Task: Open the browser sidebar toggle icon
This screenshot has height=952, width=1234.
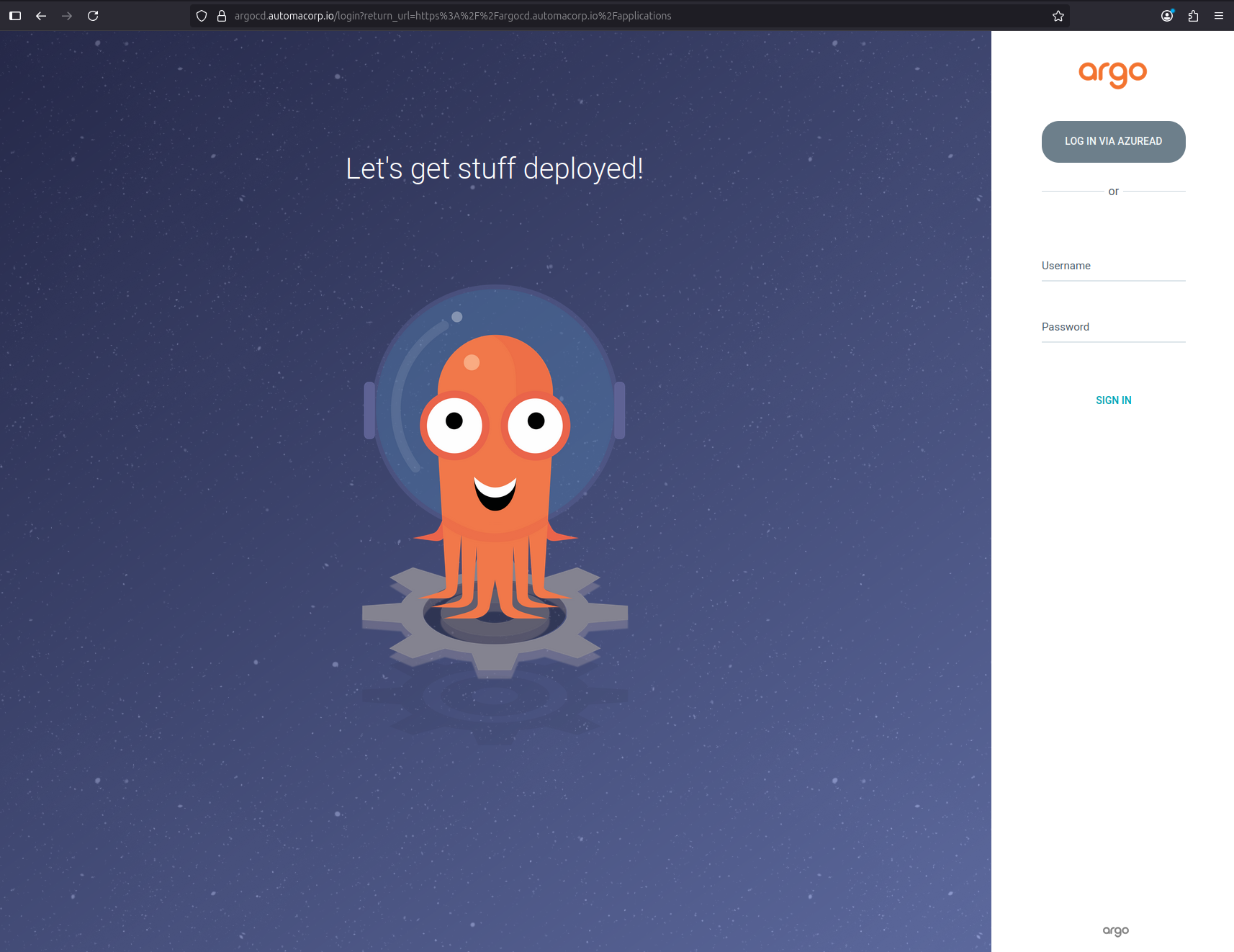Action: (x=15, y=16)
